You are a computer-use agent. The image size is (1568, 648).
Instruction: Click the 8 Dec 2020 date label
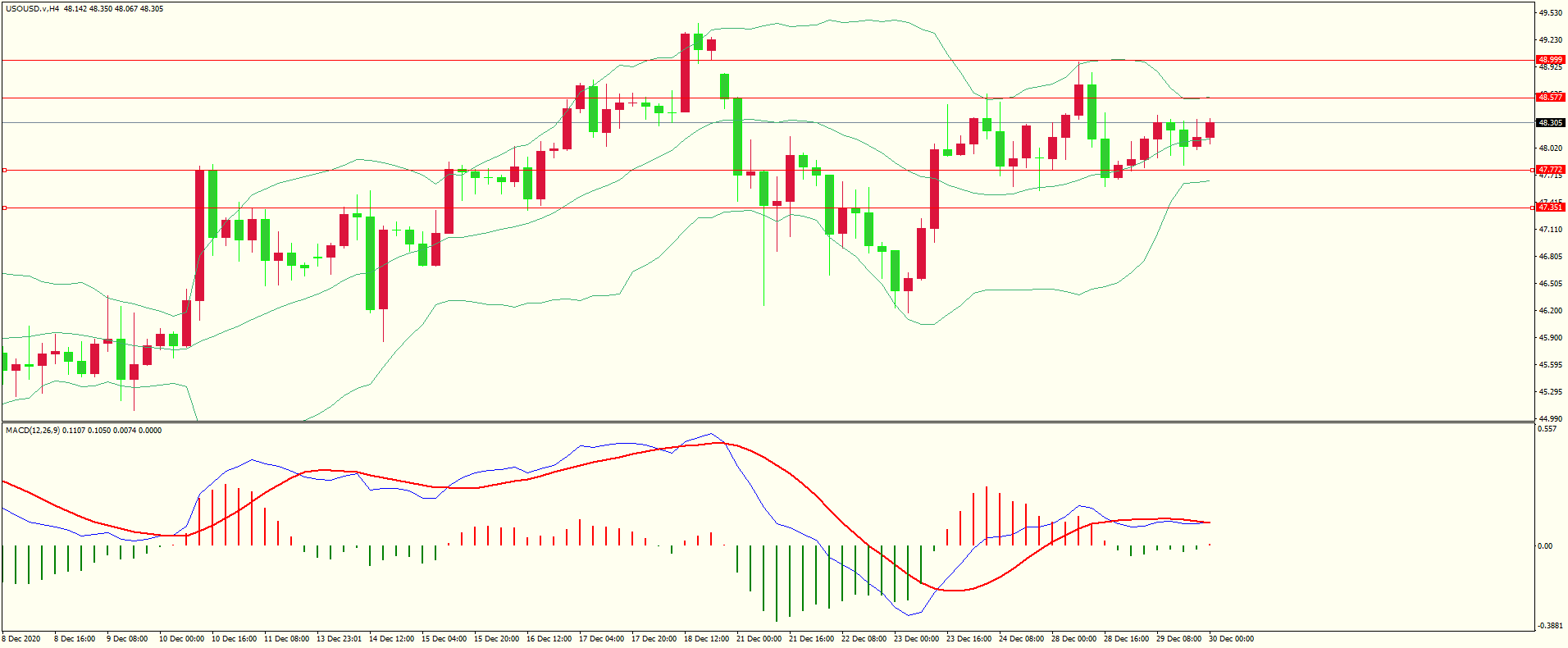[x=21, y=639]
